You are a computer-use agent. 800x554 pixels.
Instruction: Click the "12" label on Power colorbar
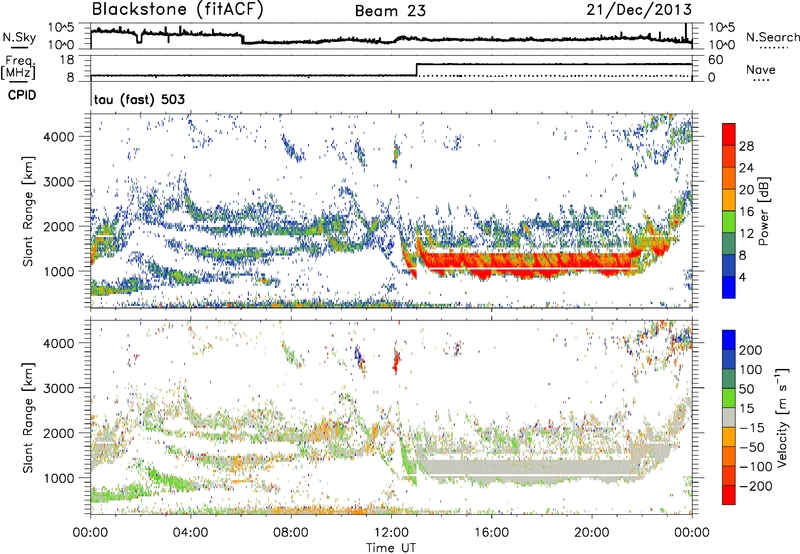click(x=746, y=234)
